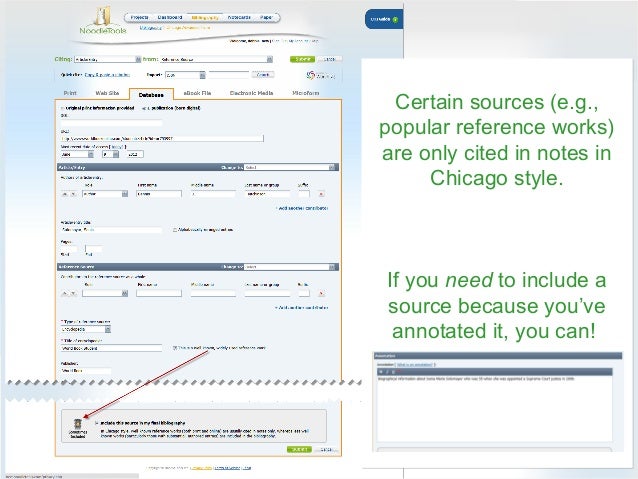638x479 pixels.
Task: Select the born digital publication radio
Action: click(144, 108)
